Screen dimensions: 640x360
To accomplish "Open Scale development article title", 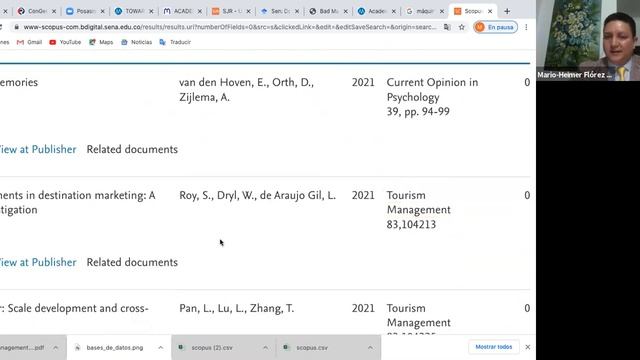I will tap(74, 309).
